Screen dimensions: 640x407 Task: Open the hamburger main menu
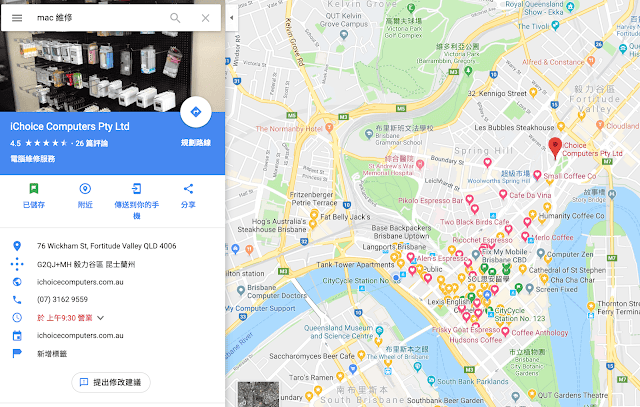click(x=17, y=18)
